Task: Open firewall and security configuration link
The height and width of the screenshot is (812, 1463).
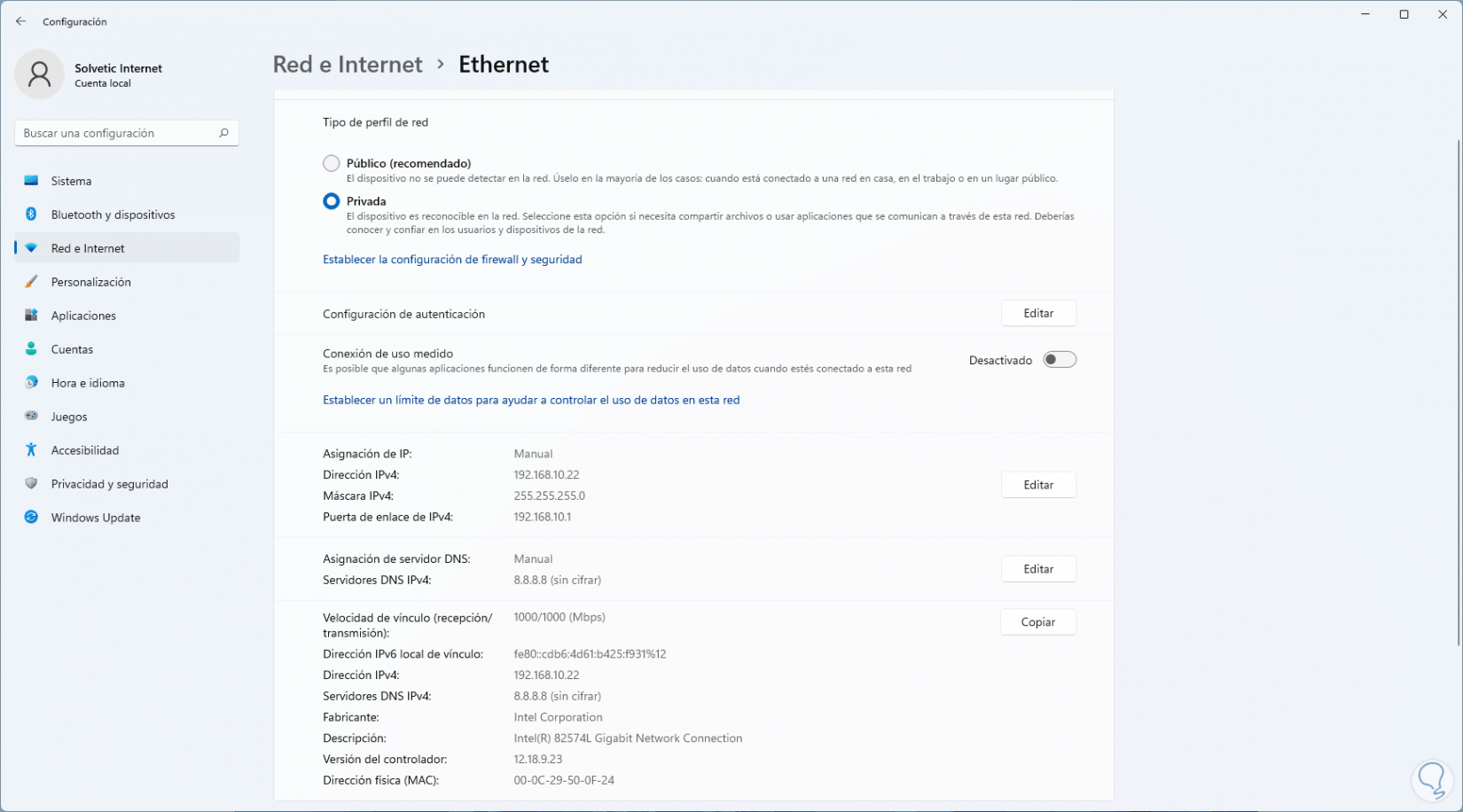Action: click(x=452, y=260)
